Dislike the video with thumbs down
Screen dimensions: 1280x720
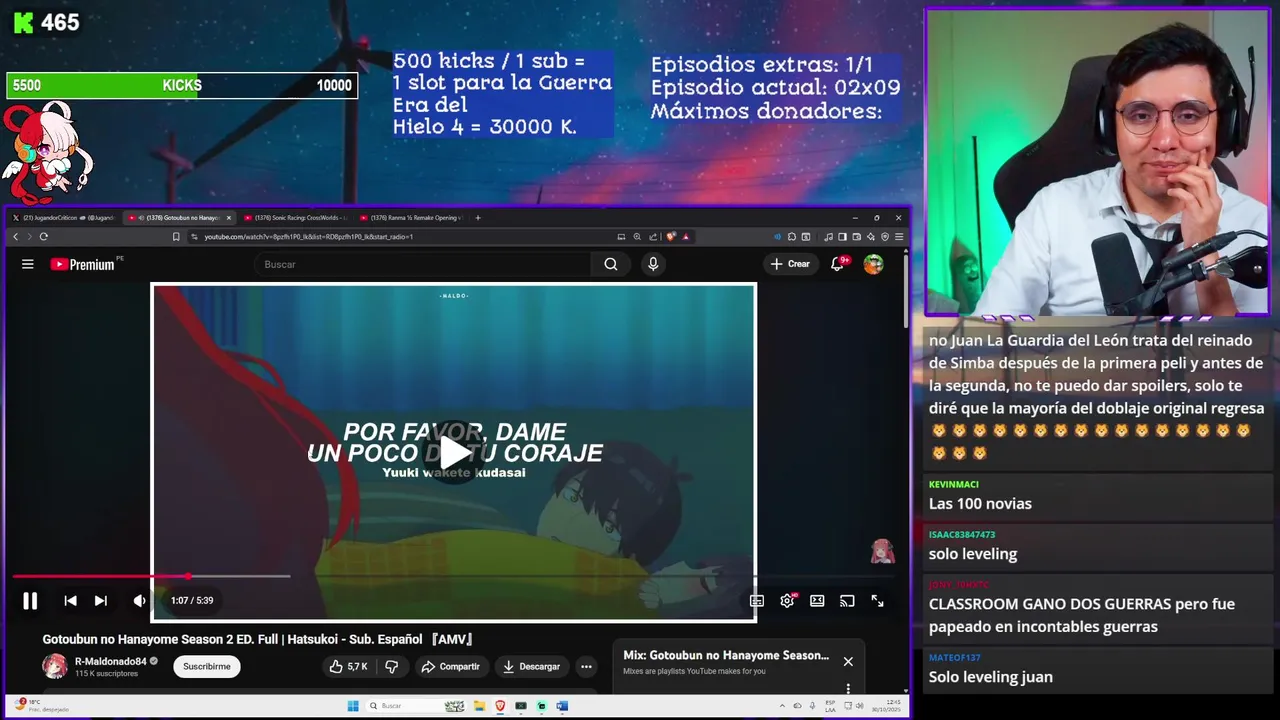tap(392, 666)
